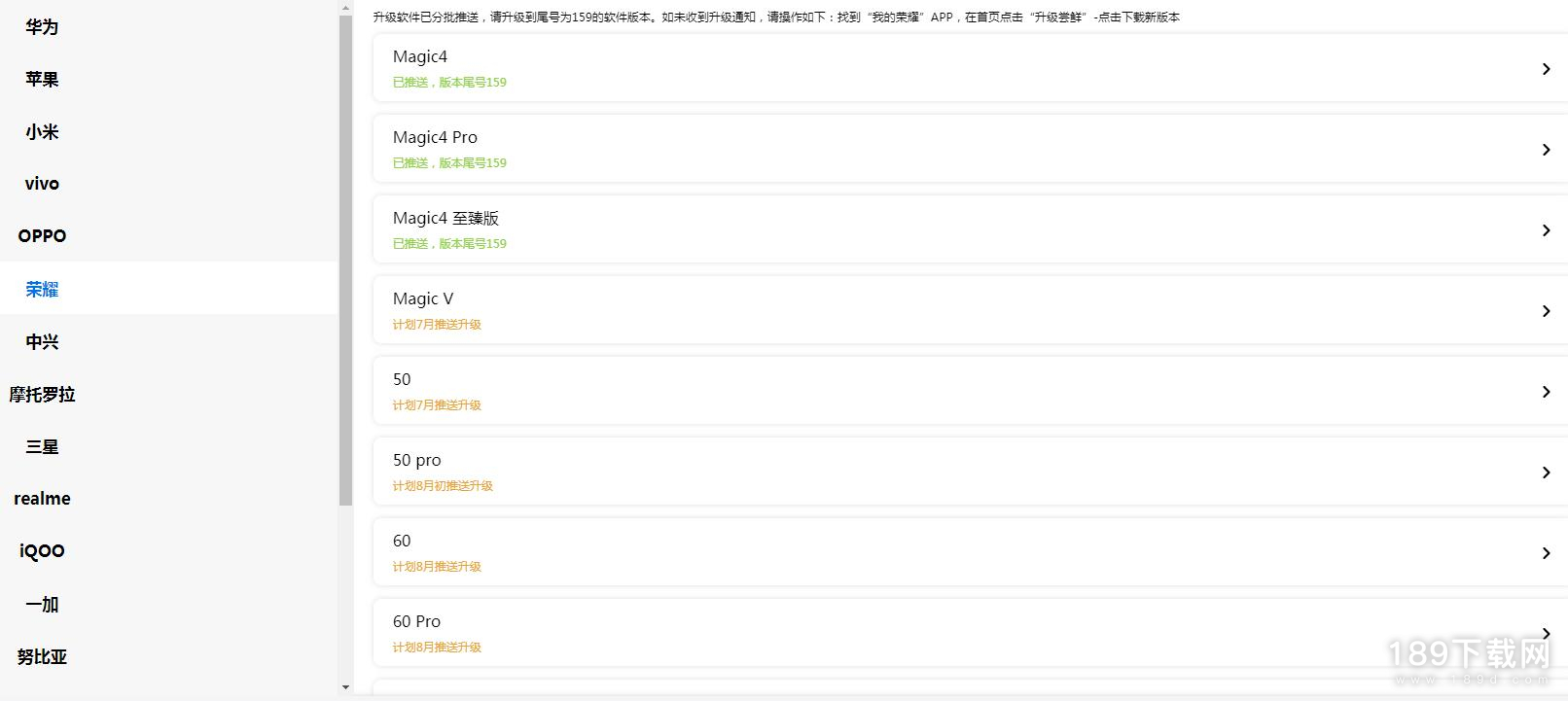Click Magic4 Pro status 已推送，版本尾号159
This screenshot has height=701, width=1568.
click(449, 163)
